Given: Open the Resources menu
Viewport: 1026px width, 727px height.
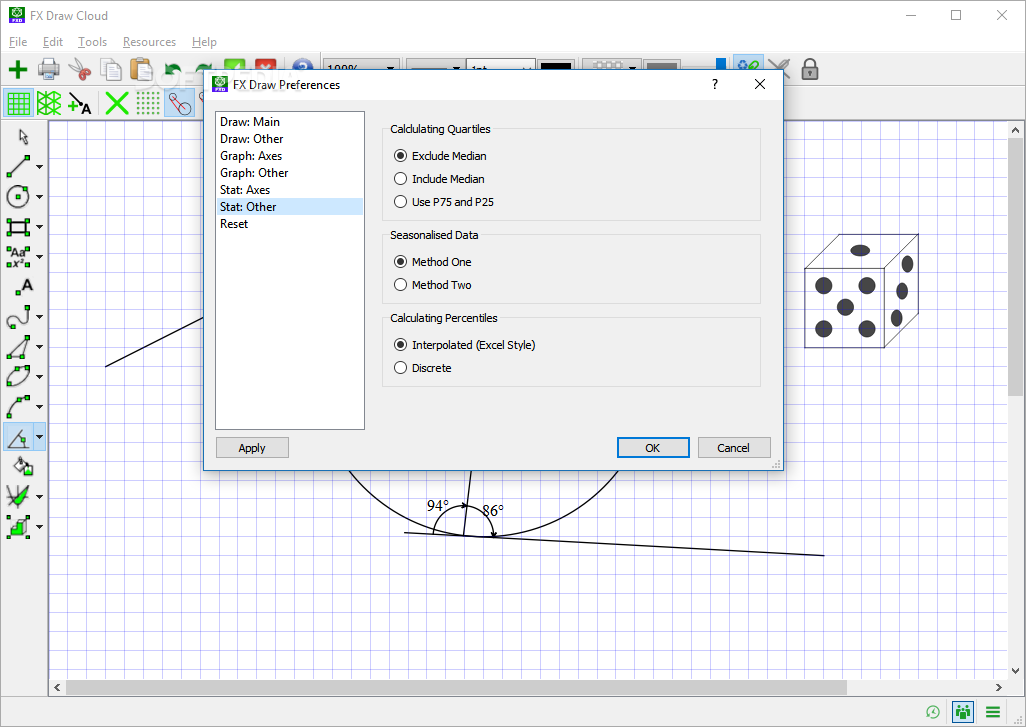Looking at the screenshot, I should point(149,42).
